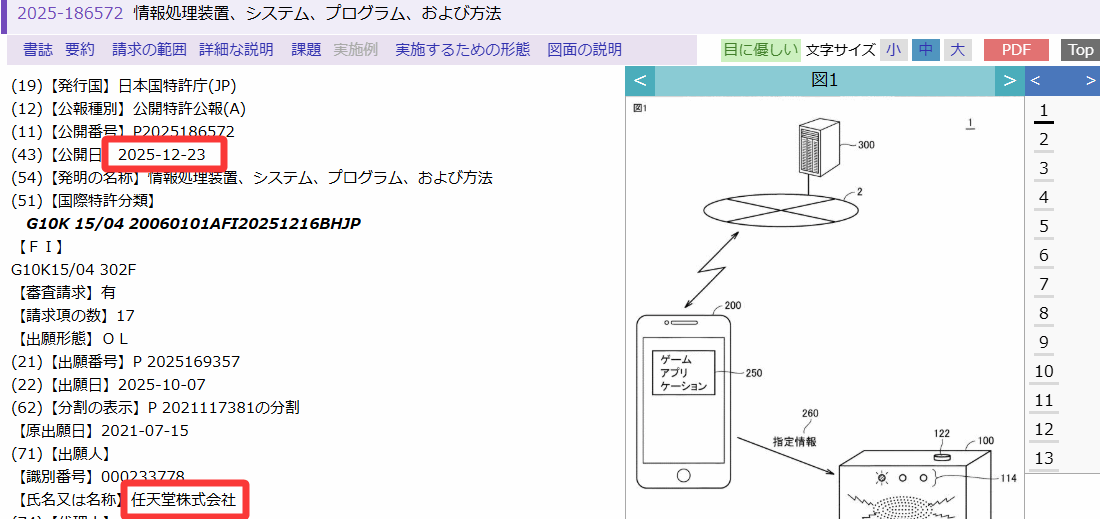Jump to 図面の説明 section
The image size is (1100, 519).
(584, 49)
